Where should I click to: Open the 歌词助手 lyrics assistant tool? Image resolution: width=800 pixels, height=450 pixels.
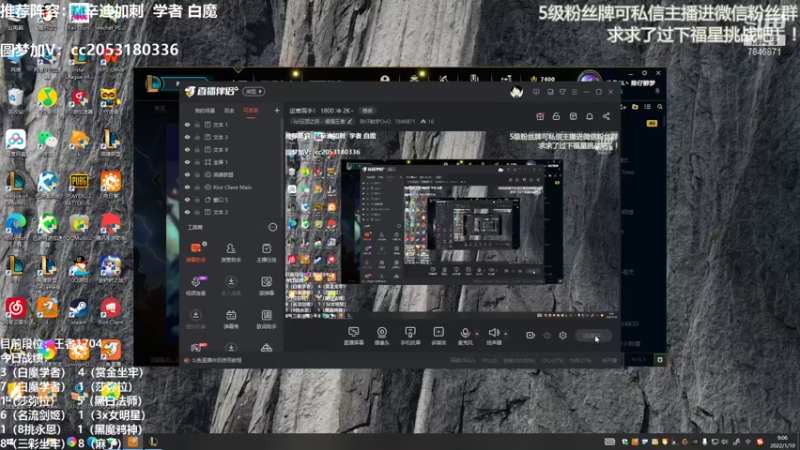pyautogui.click(x=266, y=319)
